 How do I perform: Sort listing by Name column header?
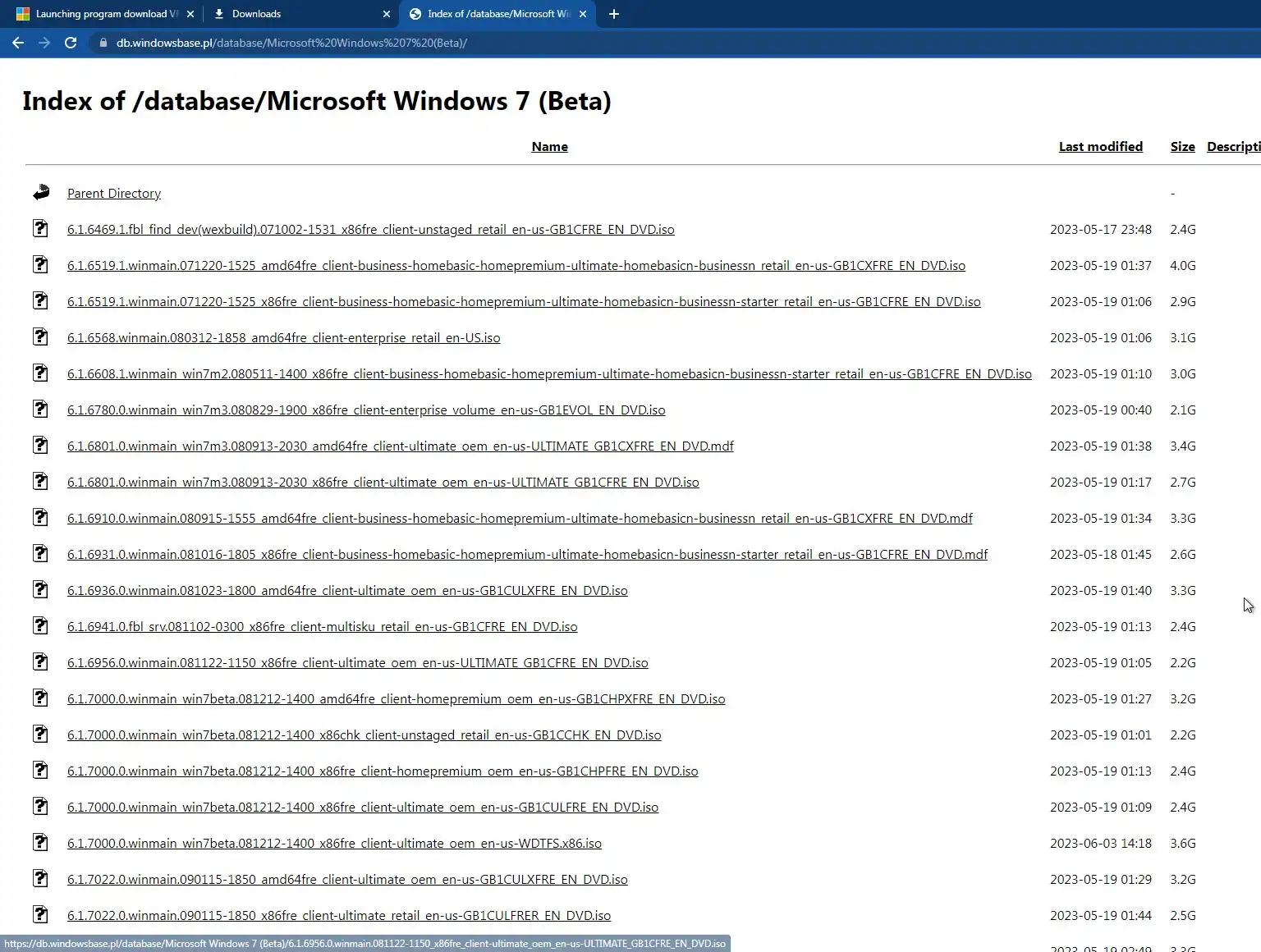pyautogui.click(x=549, y=147)
